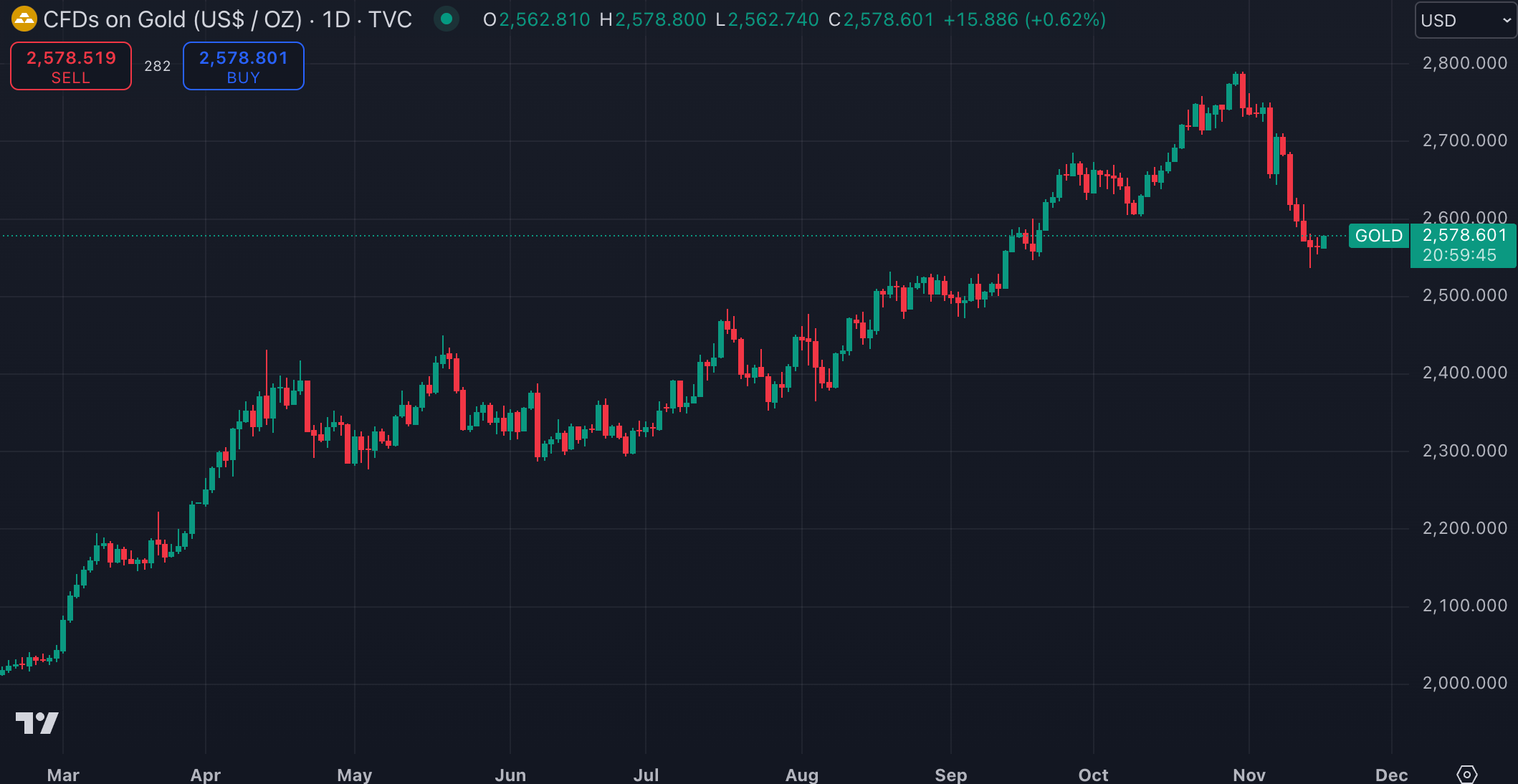
Task: Click the TradingView logo
Action: click(37, 723)
